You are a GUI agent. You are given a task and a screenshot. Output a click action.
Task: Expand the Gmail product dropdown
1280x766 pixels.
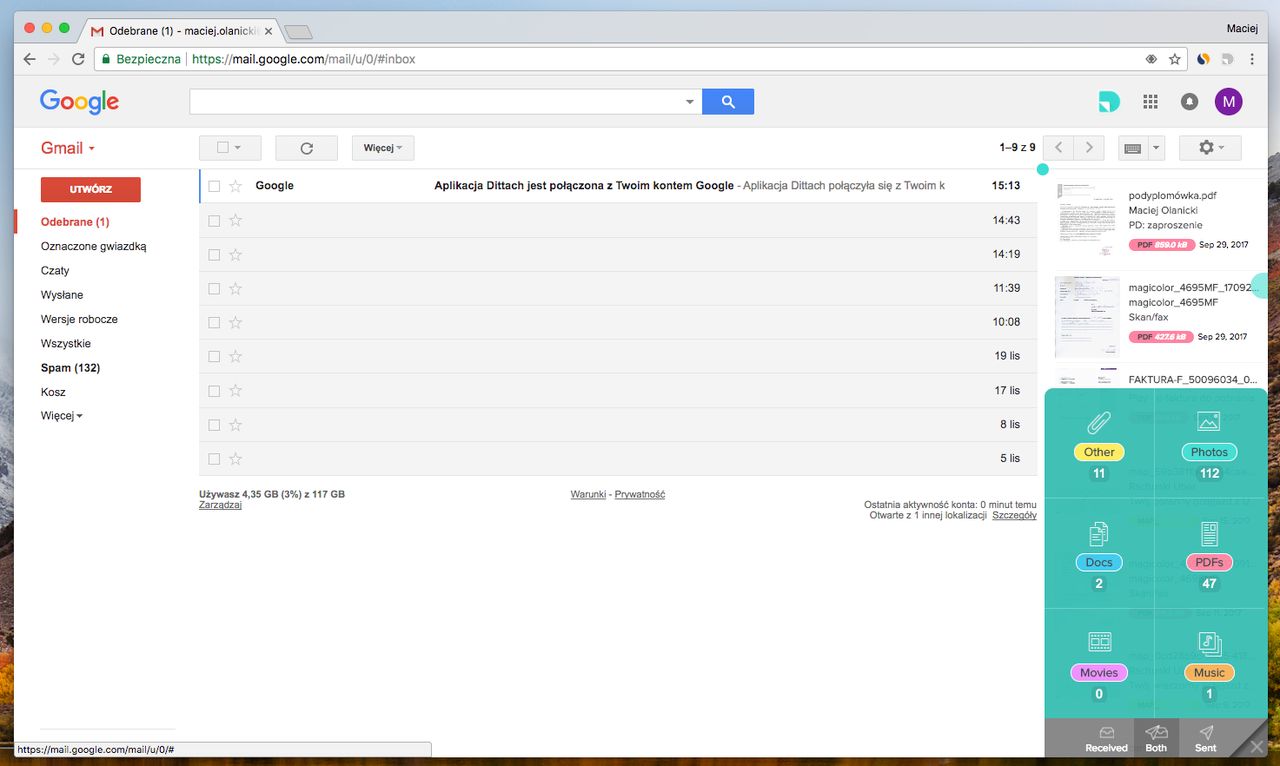(68, 148)
